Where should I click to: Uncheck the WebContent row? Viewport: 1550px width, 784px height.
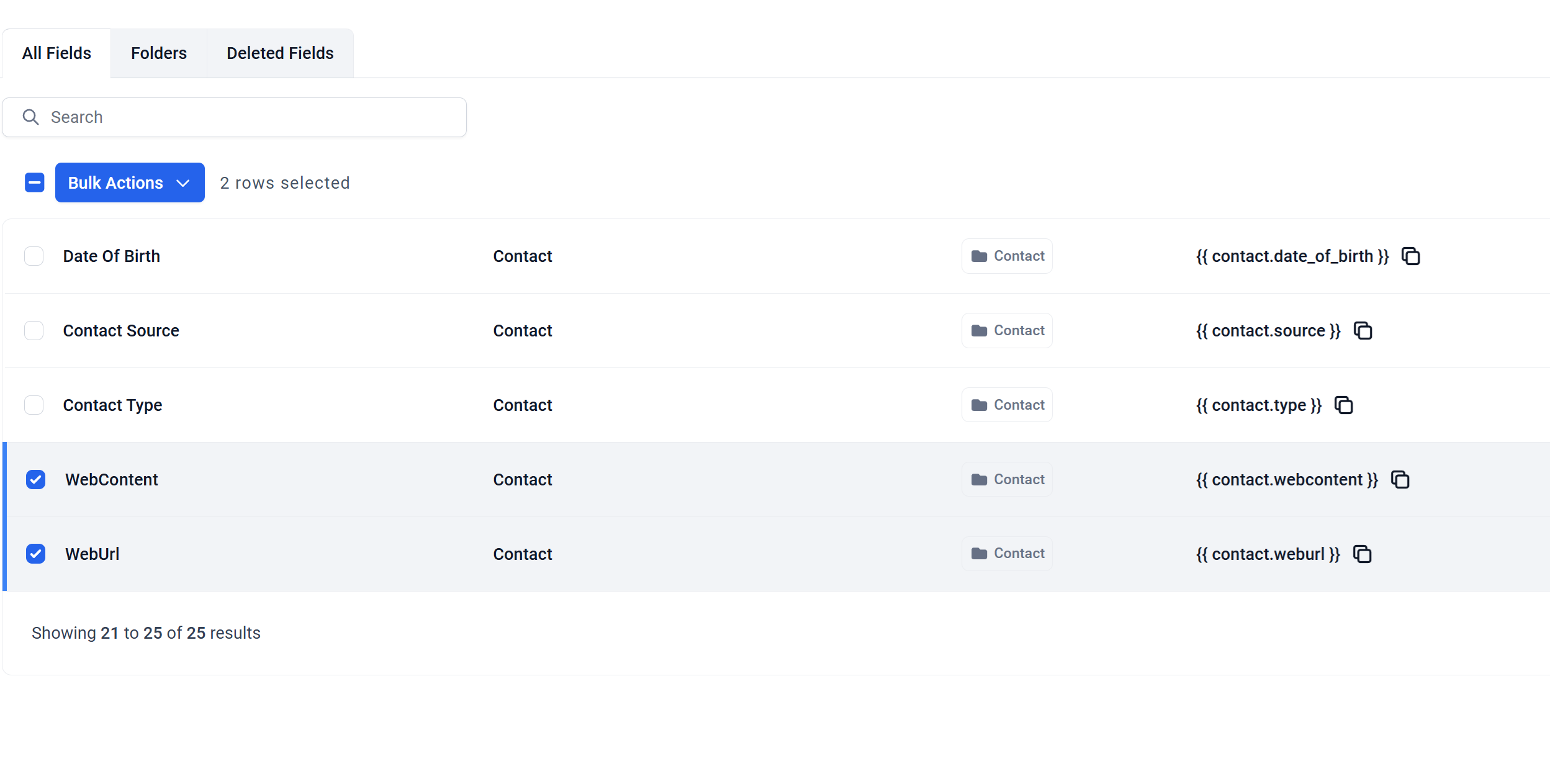[35, 479]
